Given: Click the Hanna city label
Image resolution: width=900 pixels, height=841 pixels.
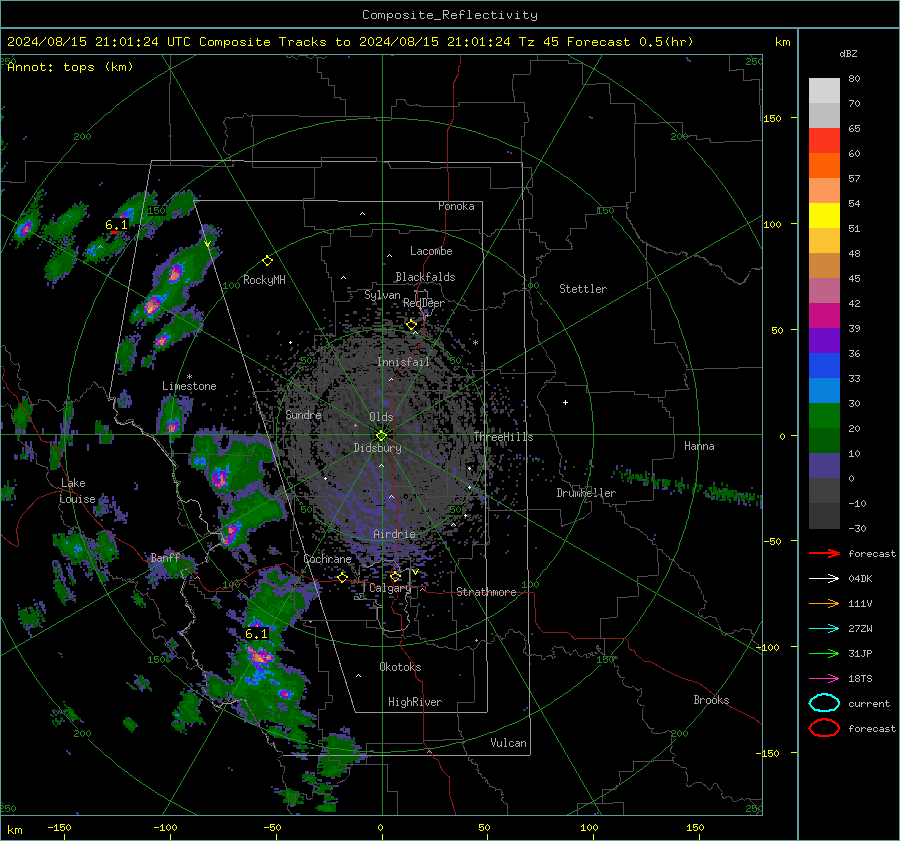Looking at the screenshot, I should click(x=699, y=446).
